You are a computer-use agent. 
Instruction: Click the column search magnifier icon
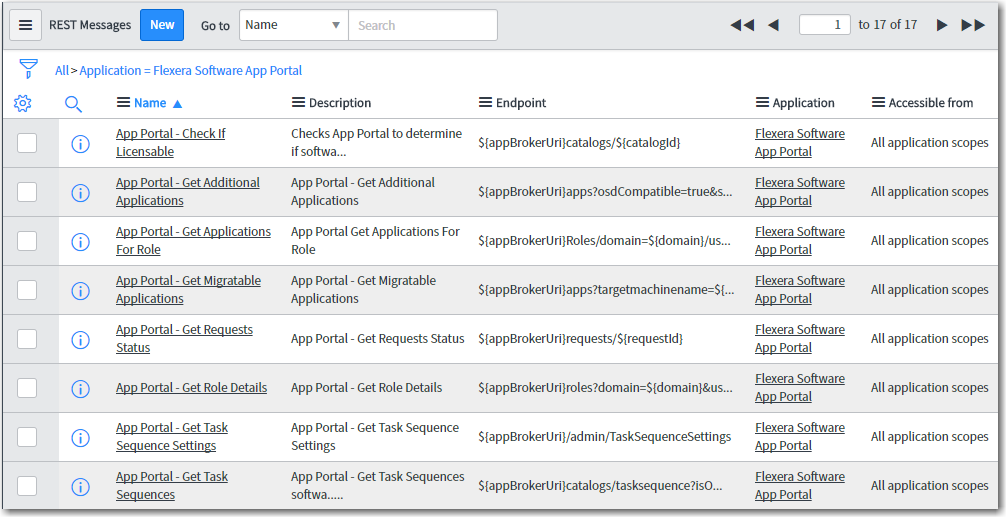(x=73, y=103)
